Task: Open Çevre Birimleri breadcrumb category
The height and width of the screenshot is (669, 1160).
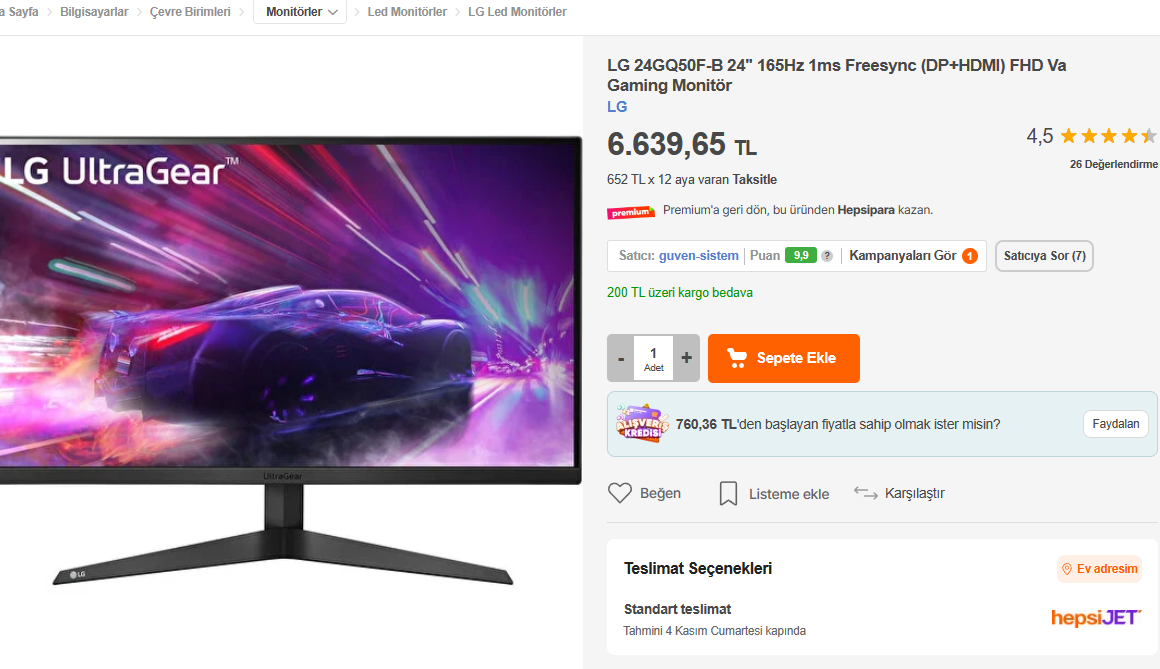Action: coord(190,12)
